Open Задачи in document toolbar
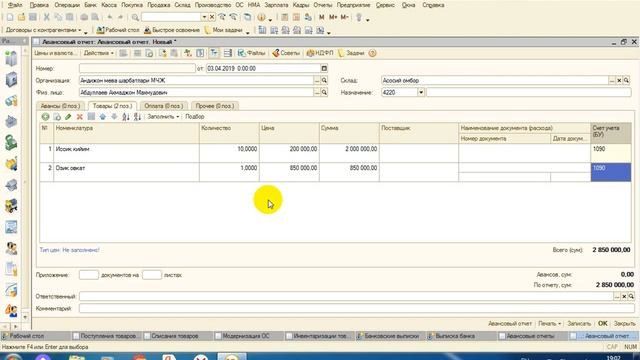Image resolution: width=640 pixels, height=360 pixels. (x=351, y=53)
